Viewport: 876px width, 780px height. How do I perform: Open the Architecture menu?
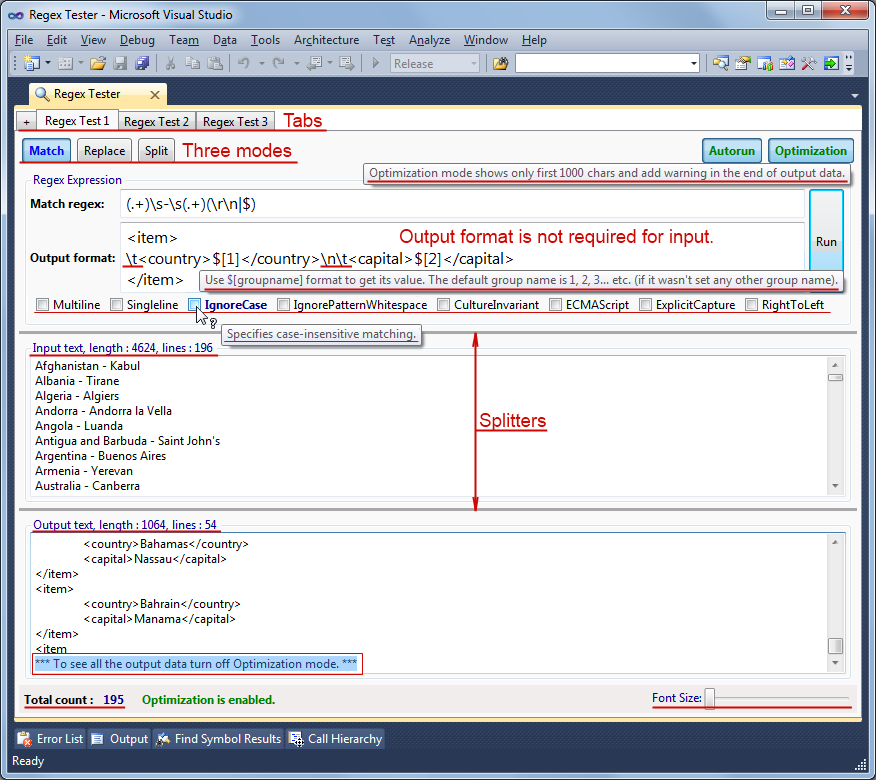point(326,40)
